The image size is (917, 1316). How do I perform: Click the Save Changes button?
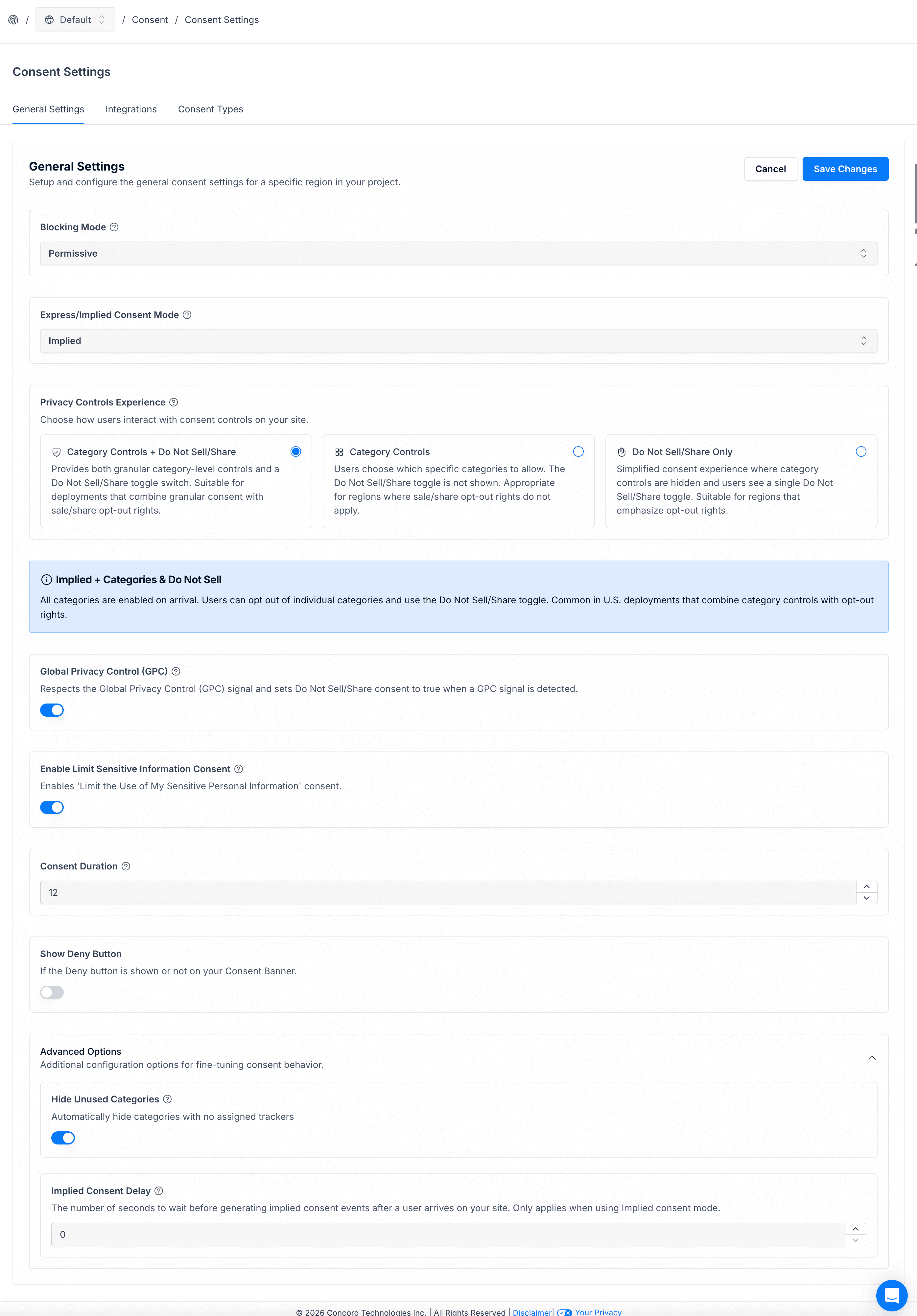[x=845, y=169]
